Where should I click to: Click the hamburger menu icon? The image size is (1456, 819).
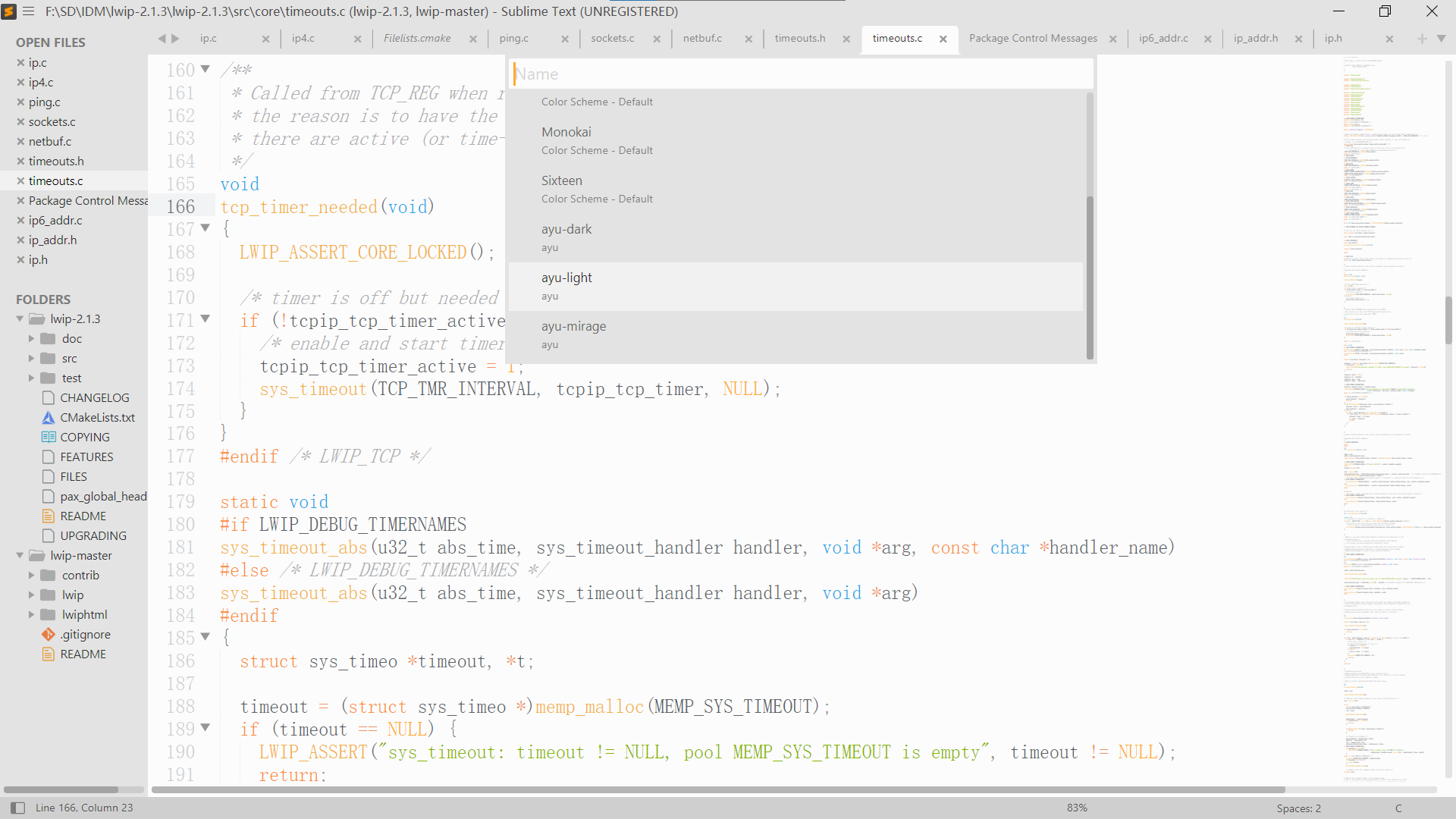click(x=28, y=11)
